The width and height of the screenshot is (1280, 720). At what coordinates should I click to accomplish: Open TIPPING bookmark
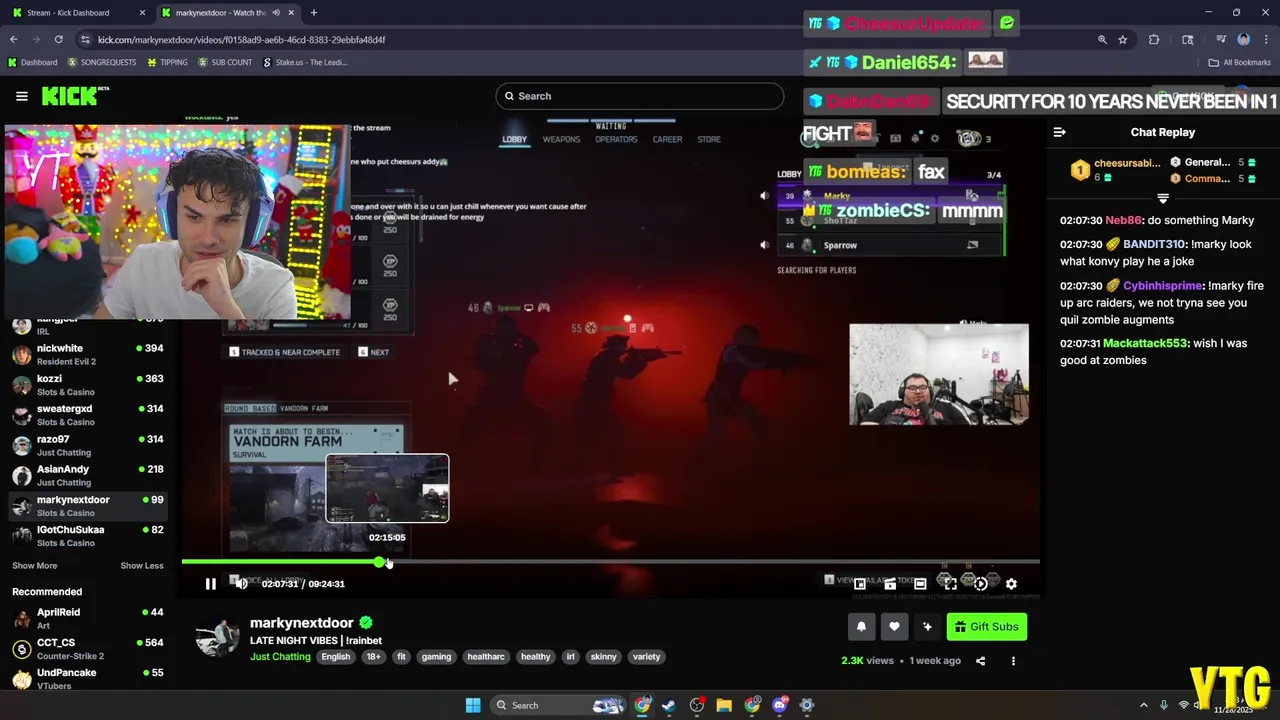[x=167, y=62]
